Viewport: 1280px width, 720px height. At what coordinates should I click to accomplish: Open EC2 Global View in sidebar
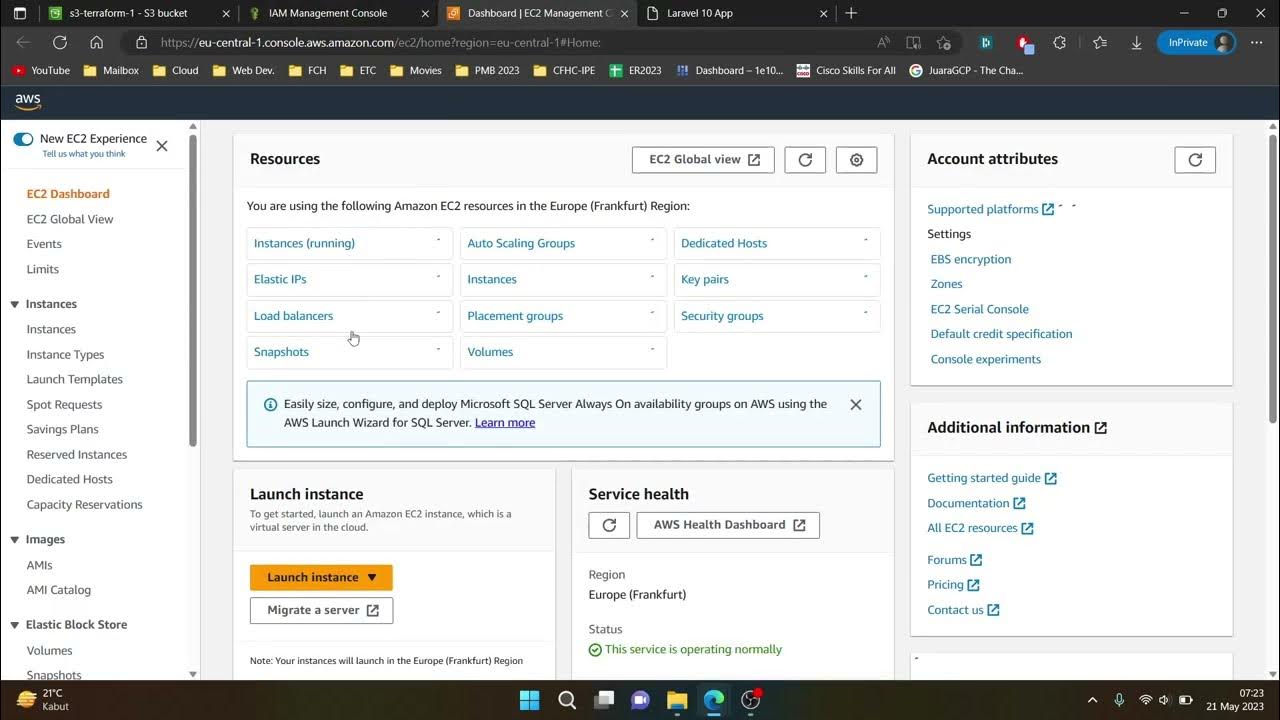[x=70, y=219]
